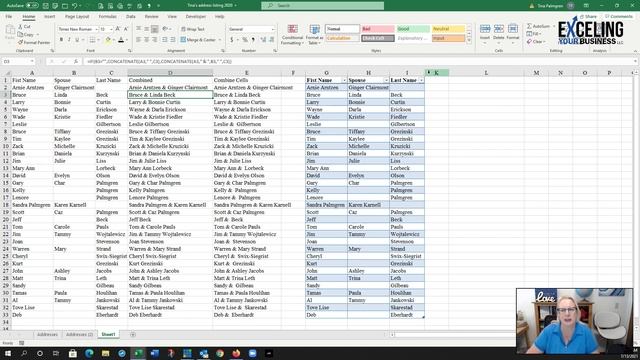Switch to the Developer tab
The width and height of the screenshot is (640, 360).
[196, 17]
